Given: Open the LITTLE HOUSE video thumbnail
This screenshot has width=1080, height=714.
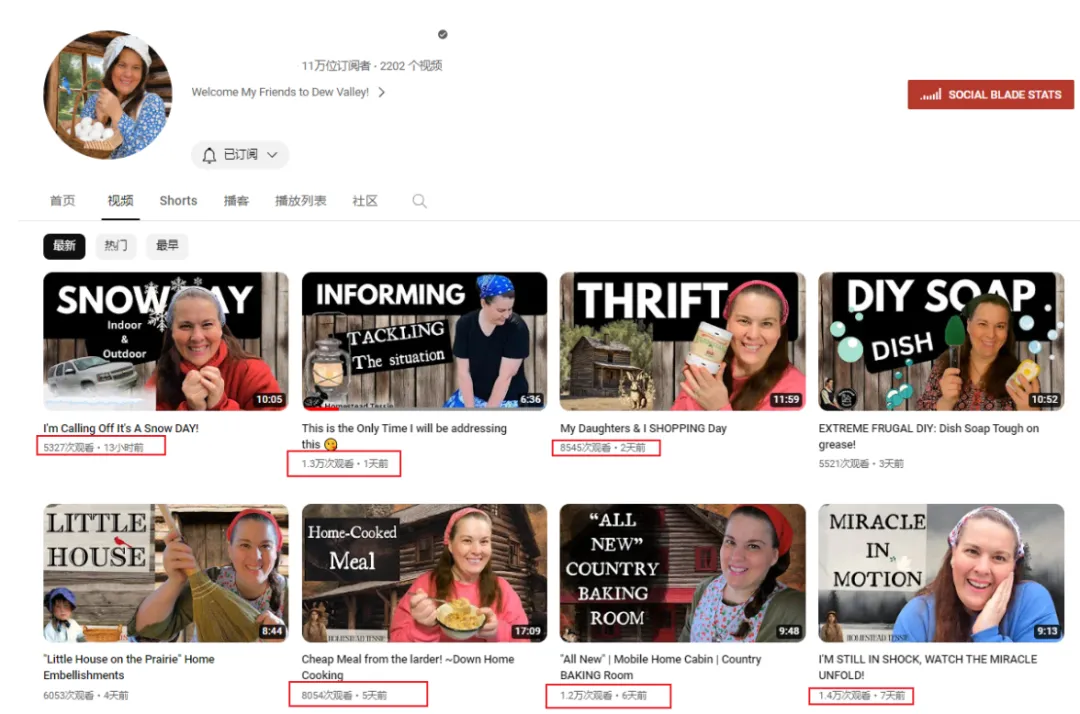Looking at the screenshot, I should (166, 574).
